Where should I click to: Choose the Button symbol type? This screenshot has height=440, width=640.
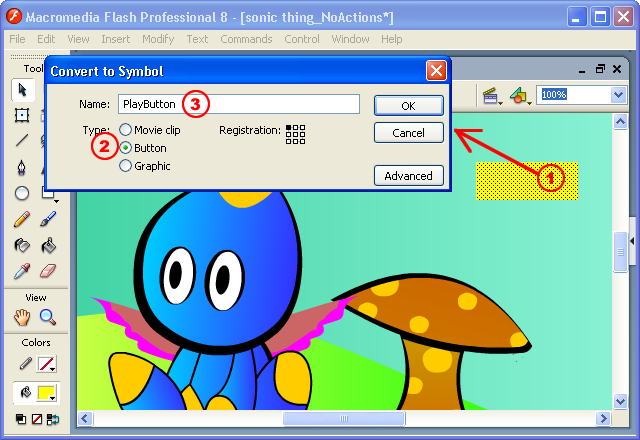[125, 147]
